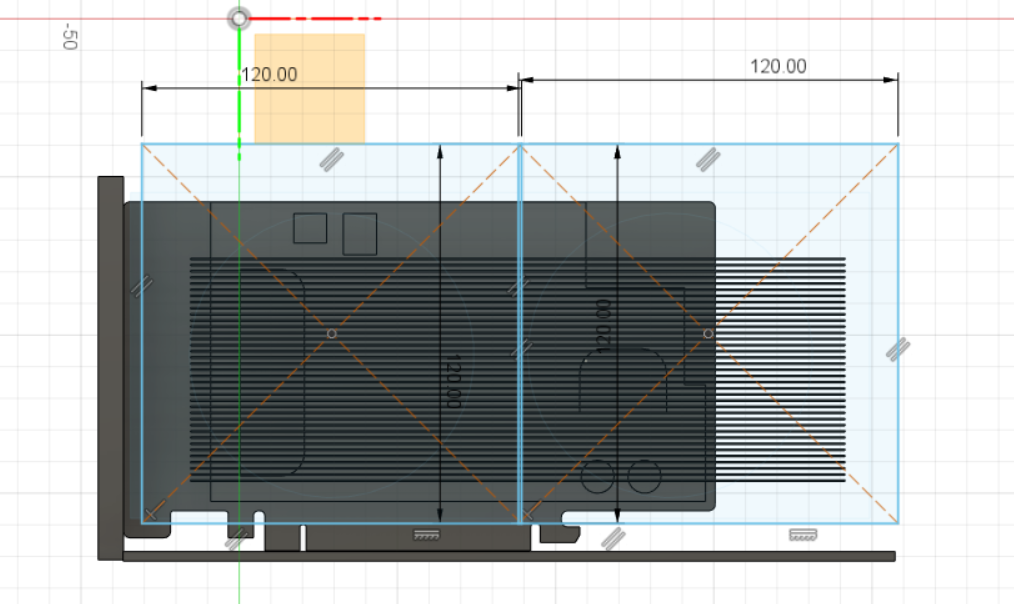The height and width of the screenshot is (604, 1014).
Task: Select parallel constraint glyph below right square's bottom edge
Action: pyautogui.click(x=613, y=538)
